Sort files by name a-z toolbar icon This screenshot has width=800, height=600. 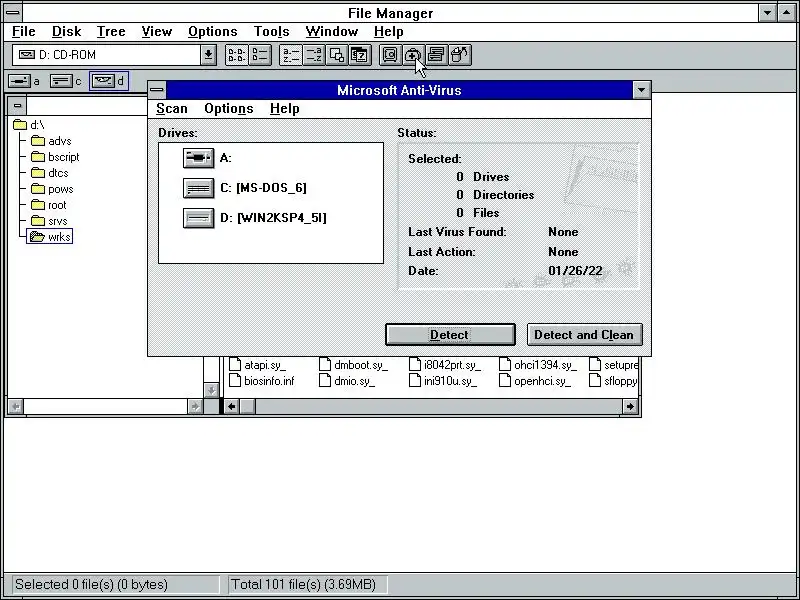tap(291, 55)
